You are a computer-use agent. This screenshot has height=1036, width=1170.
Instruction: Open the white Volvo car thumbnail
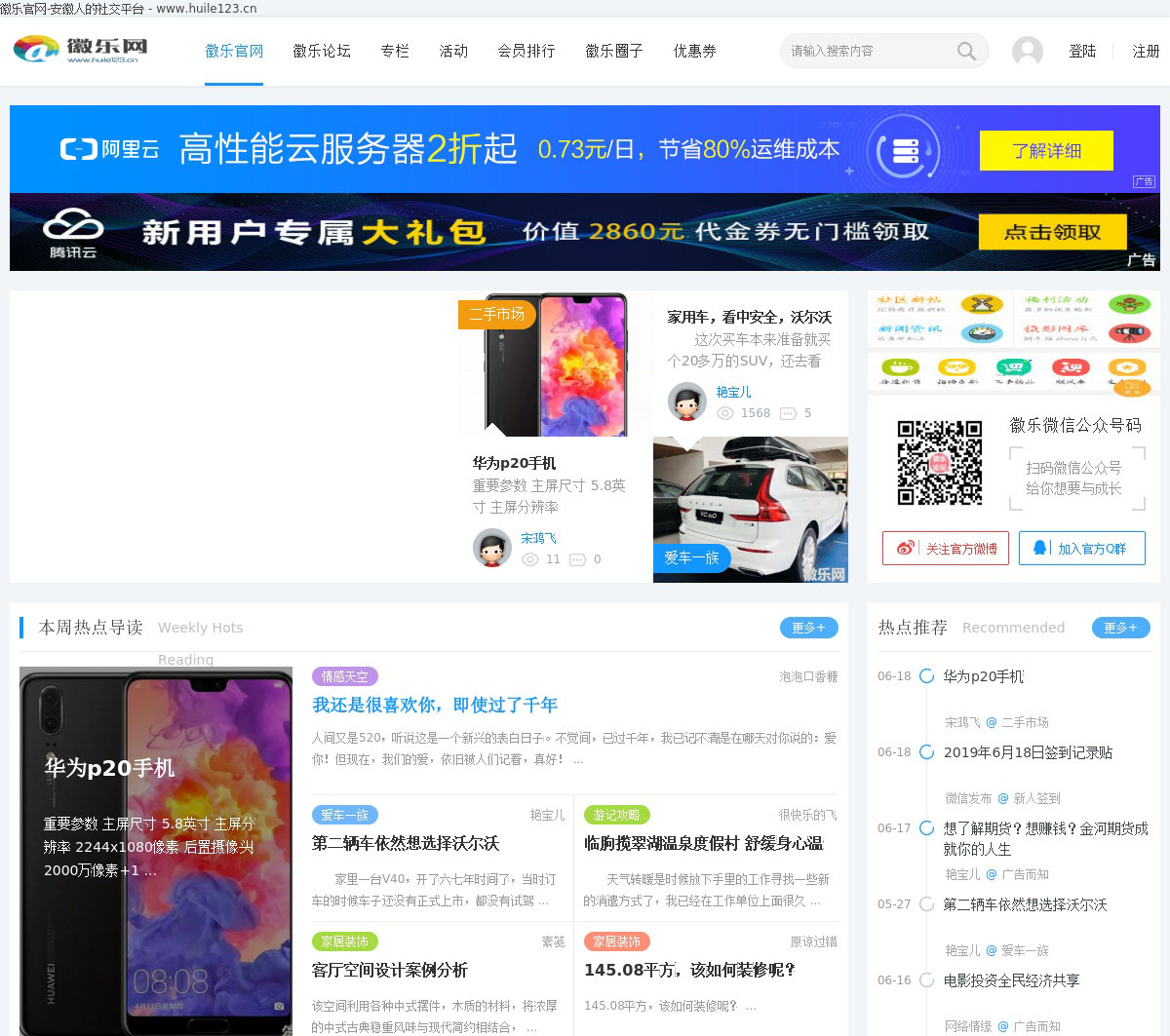[x=750, y=509]
